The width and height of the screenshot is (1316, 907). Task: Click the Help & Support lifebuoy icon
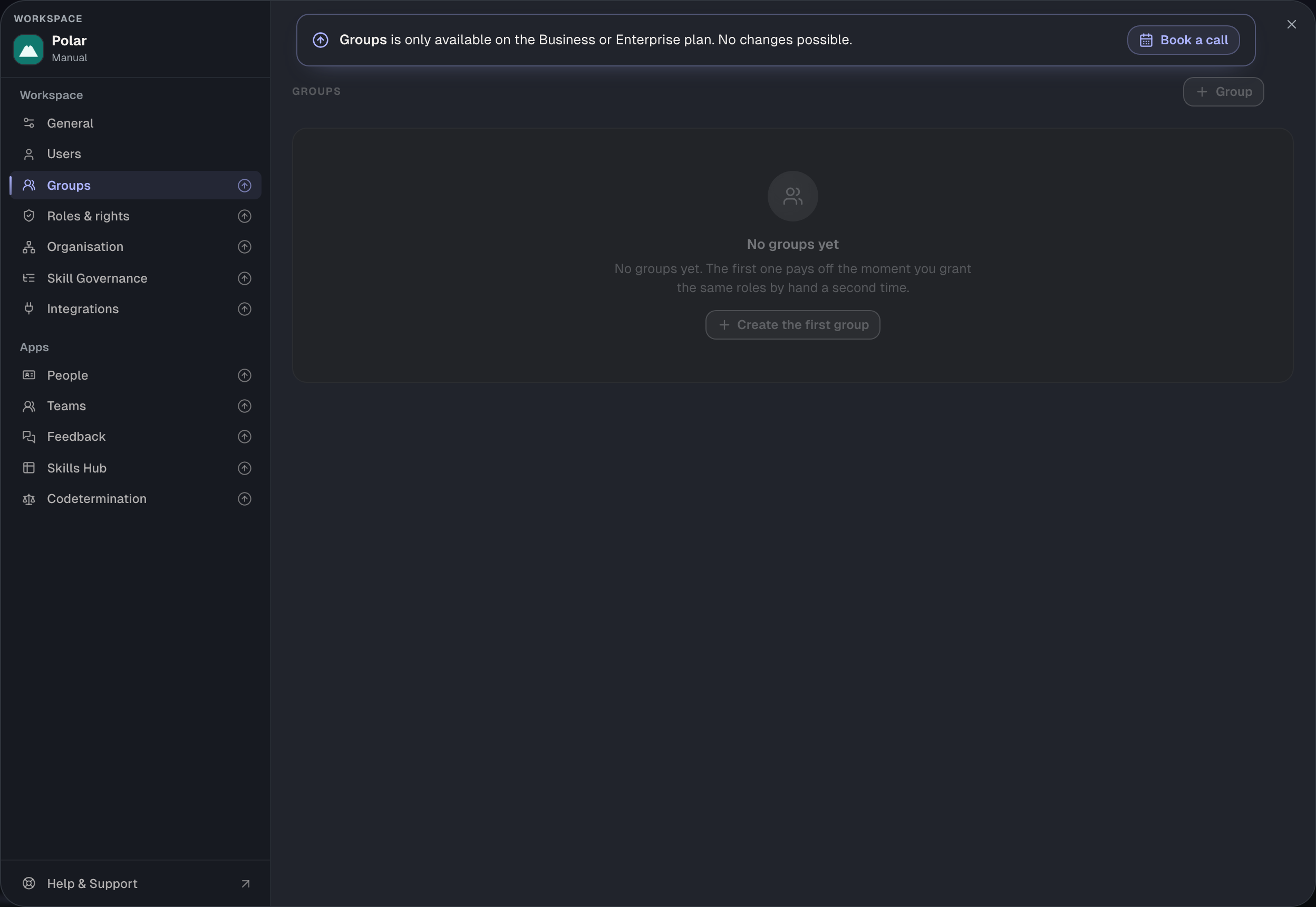tap(29, 883)
